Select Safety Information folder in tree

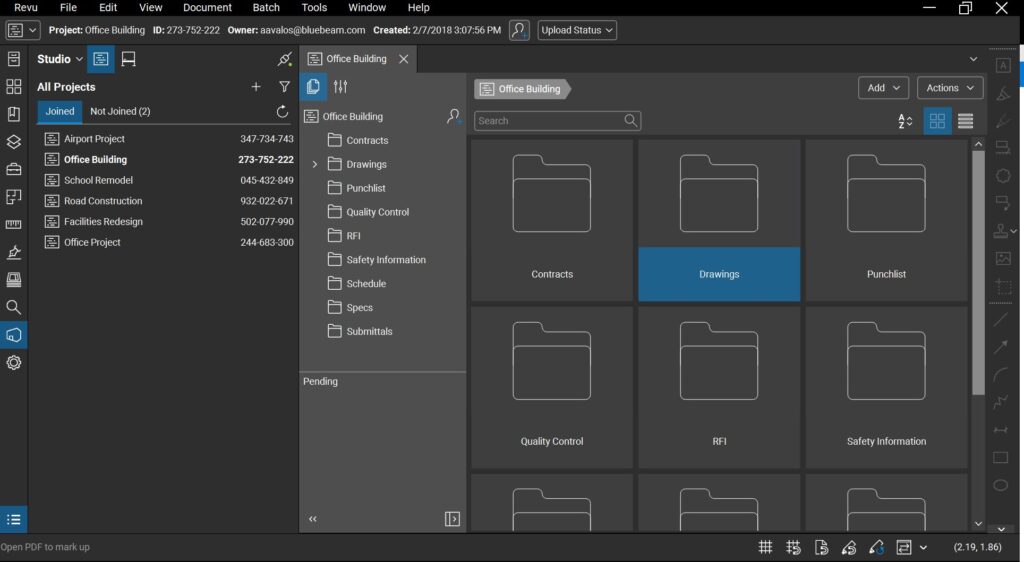(x=385, y=260)
